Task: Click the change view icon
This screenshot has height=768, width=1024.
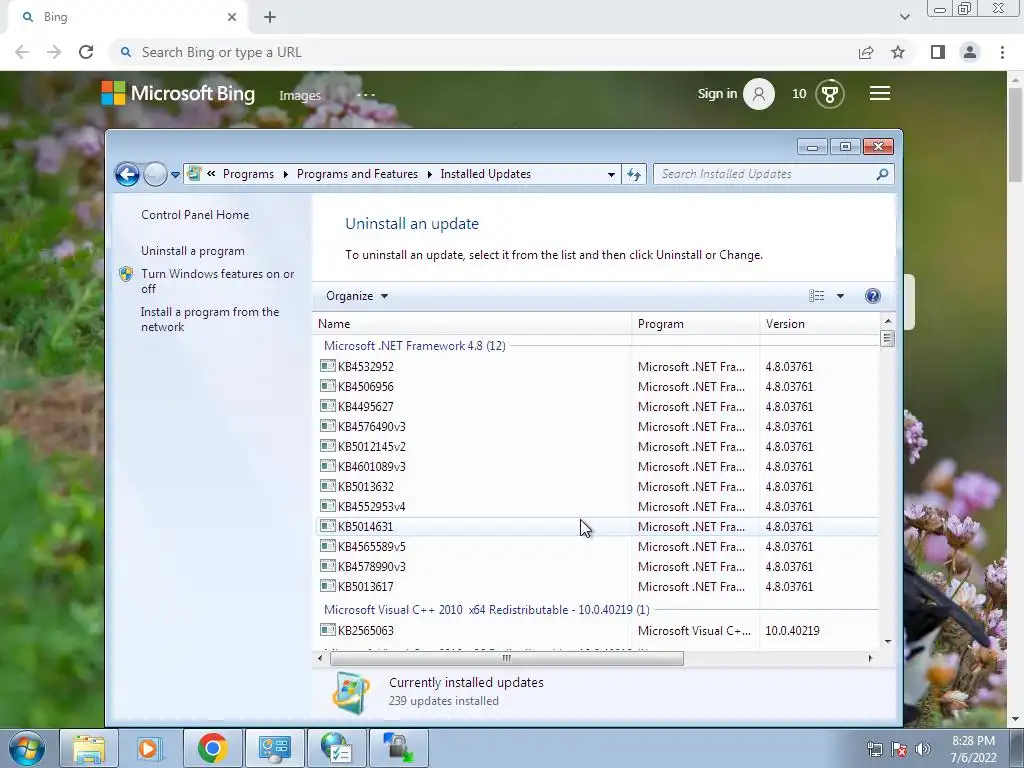Action: [x=816, y=296]
